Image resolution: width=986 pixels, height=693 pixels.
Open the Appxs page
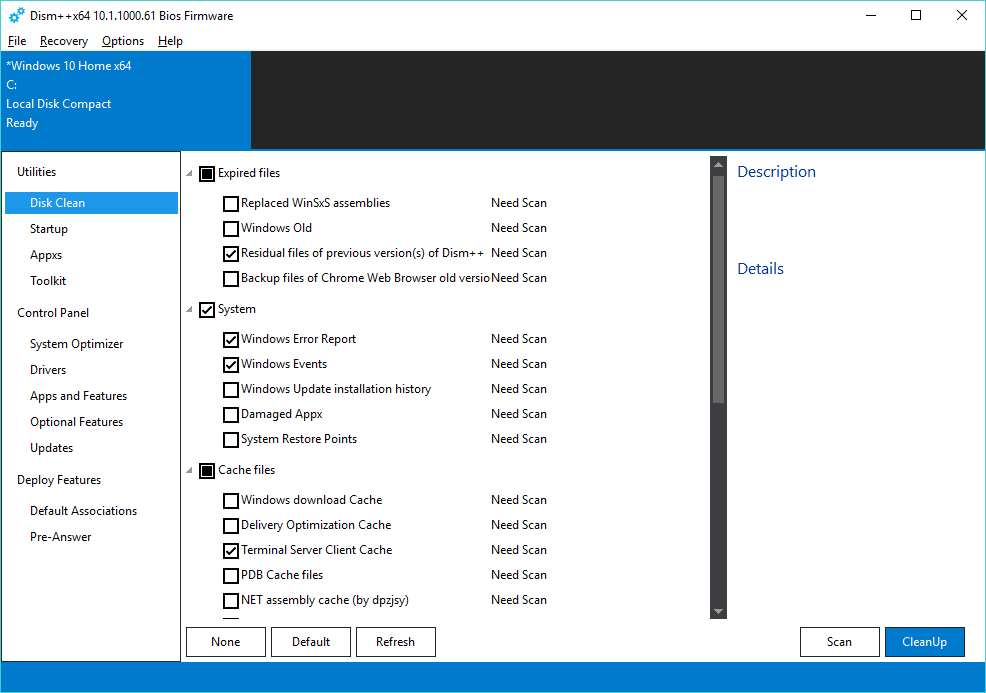pos(46,255)
